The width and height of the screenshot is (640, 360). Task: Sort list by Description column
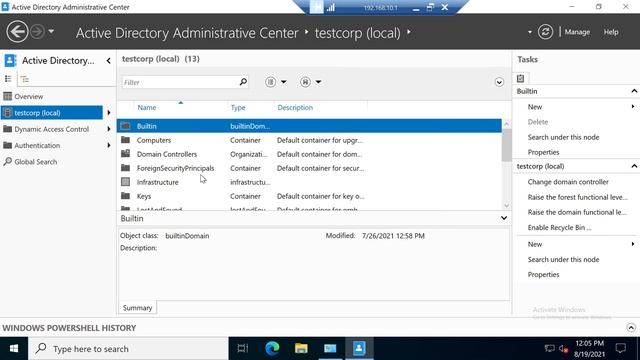pyautogui.click(x=295, y=107)
